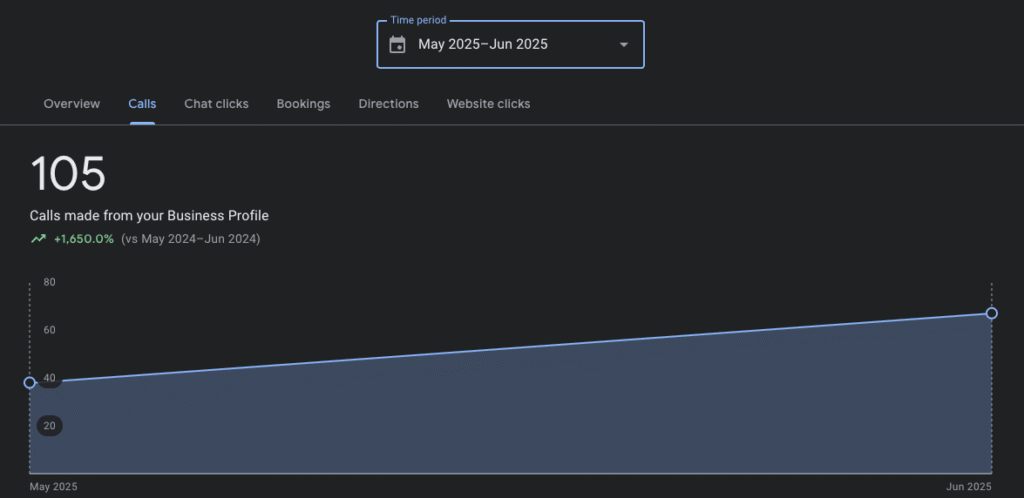
Task: Click the May 2025 data point circle
Action: [x=30, y=382]
